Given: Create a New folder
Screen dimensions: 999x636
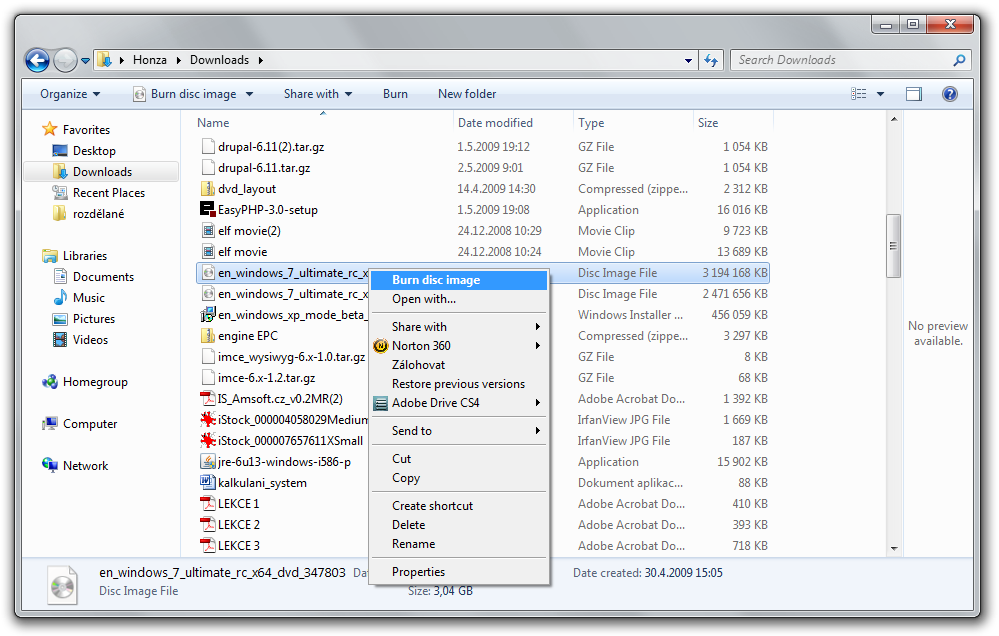Looking at the screenshot, I should (466, 94).
